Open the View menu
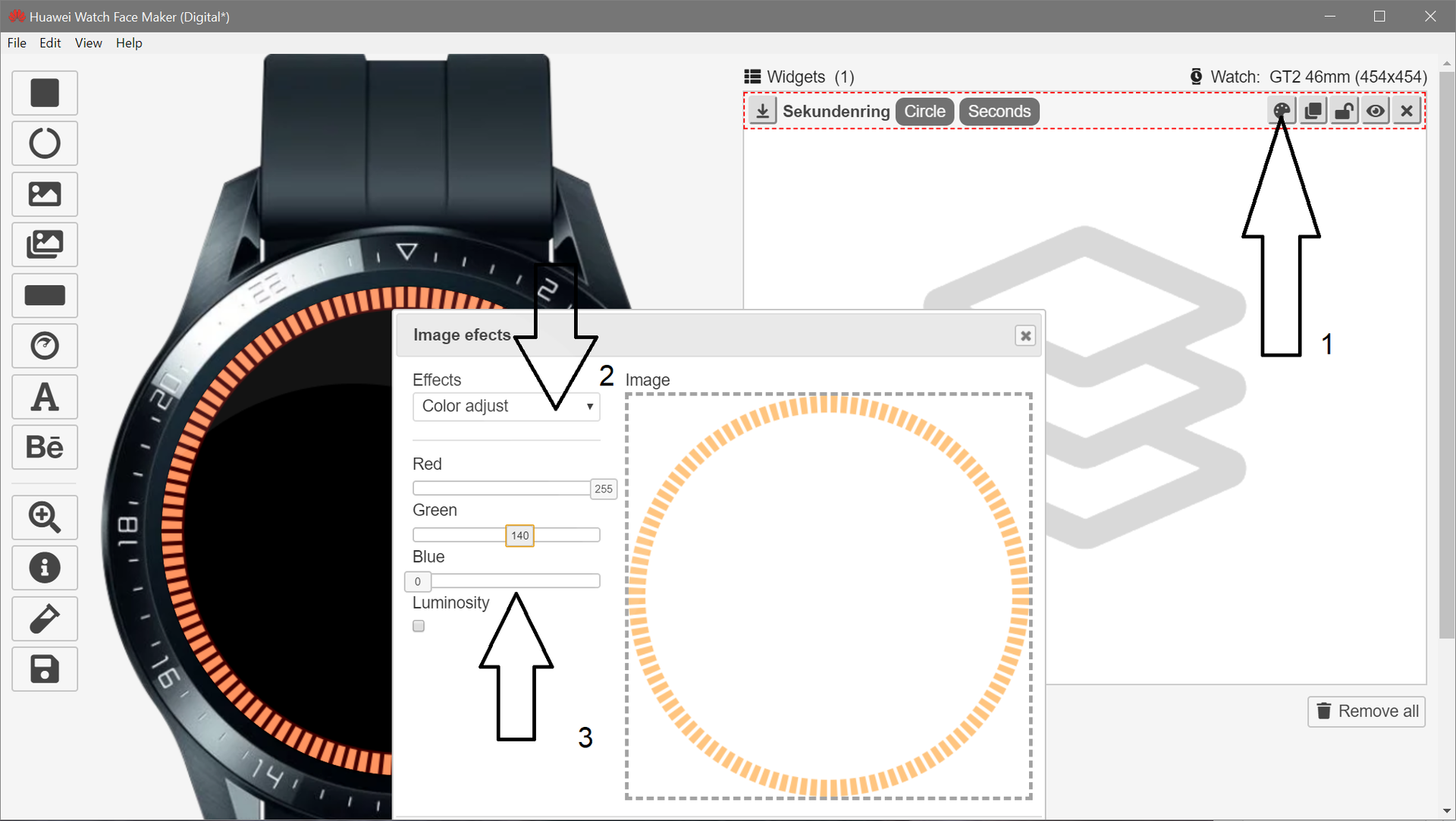Viewport: 1456px width, 821px height. 88,43
